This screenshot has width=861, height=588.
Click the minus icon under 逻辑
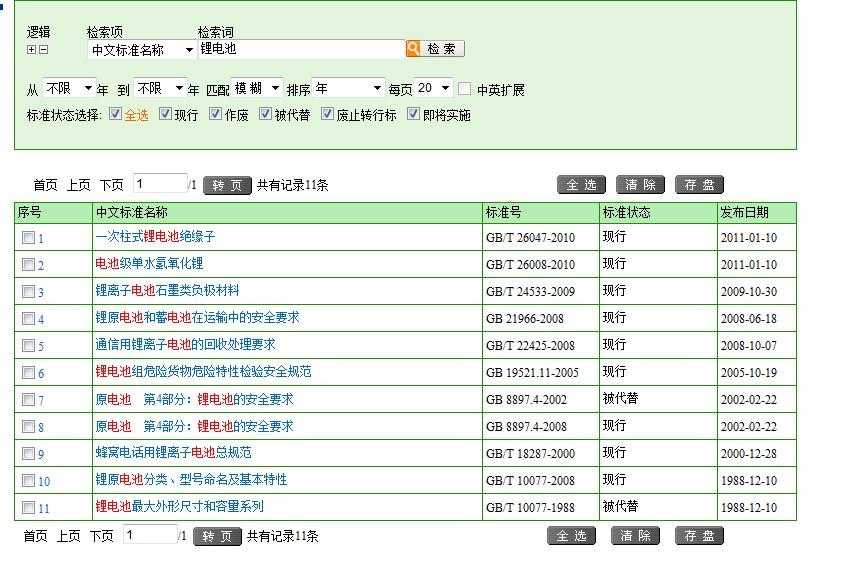43,49
